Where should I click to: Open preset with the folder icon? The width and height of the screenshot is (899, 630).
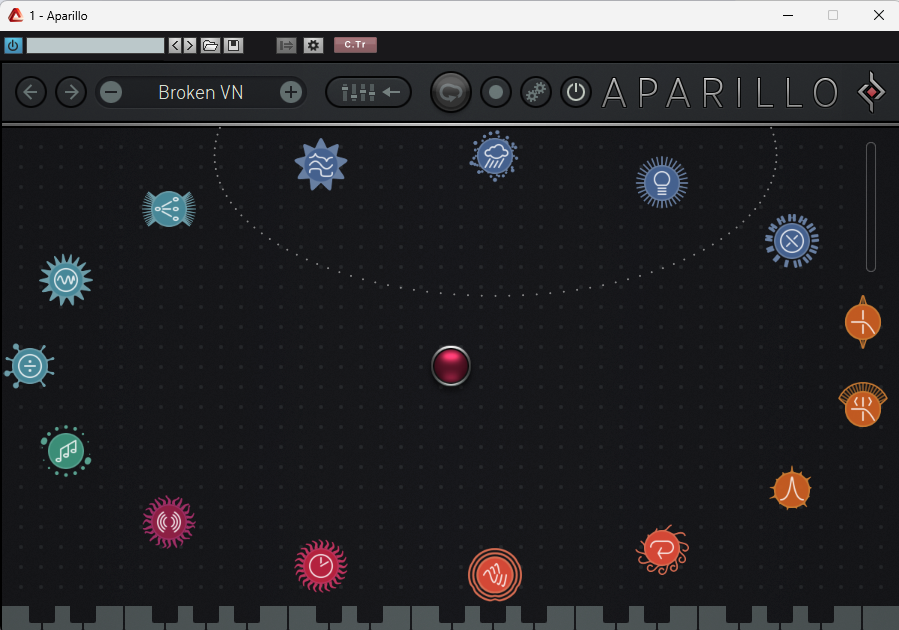pos(210,45)
